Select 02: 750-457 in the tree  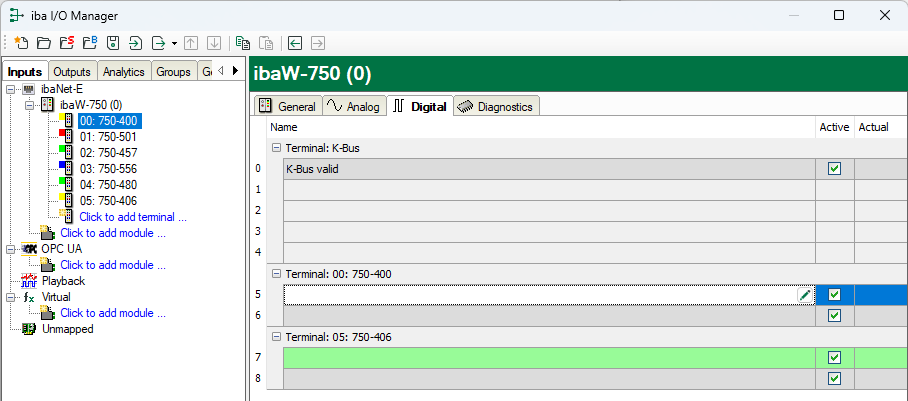[108, 153]
